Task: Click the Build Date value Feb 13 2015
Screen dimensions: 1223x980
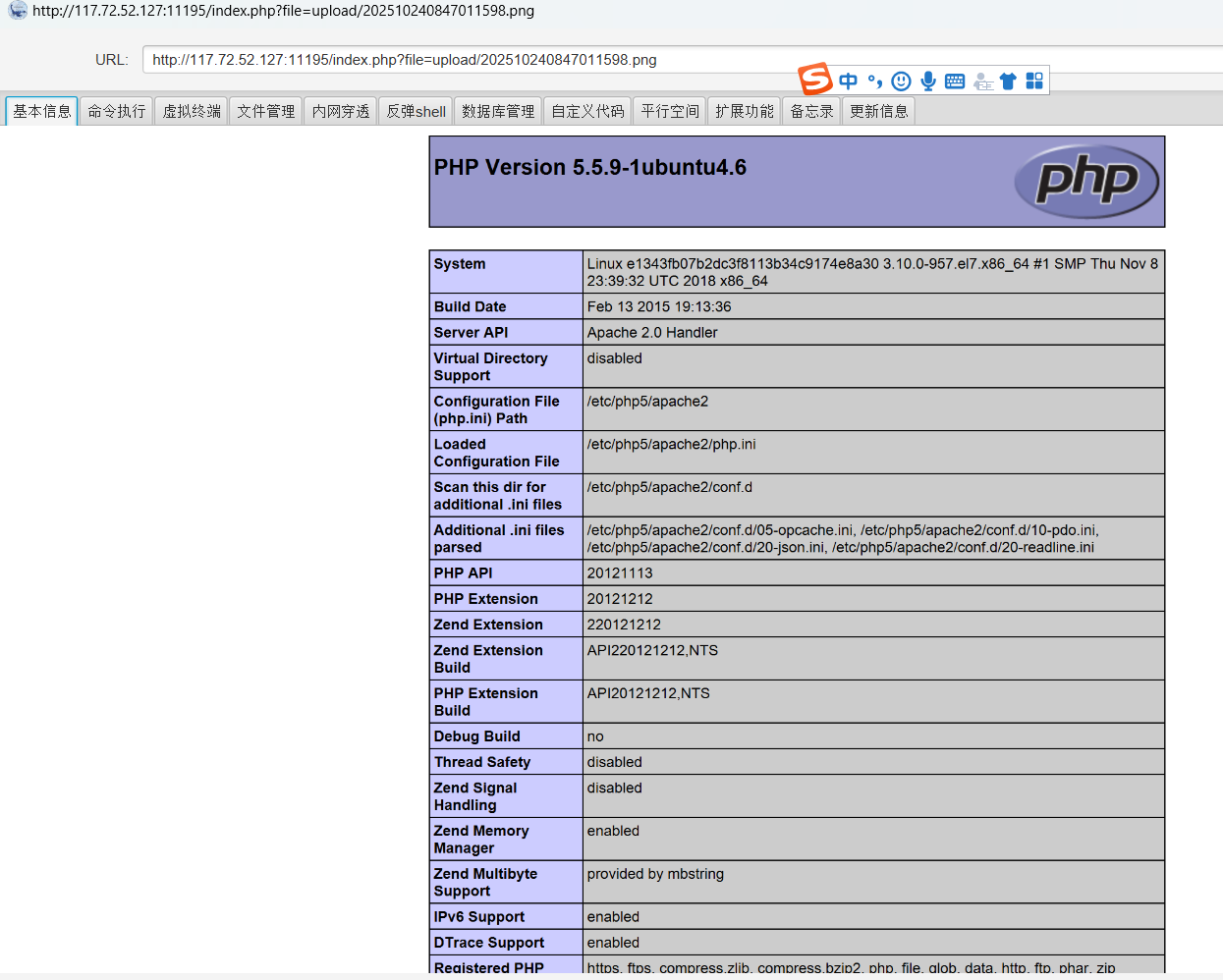Action: tap(659, 307)
